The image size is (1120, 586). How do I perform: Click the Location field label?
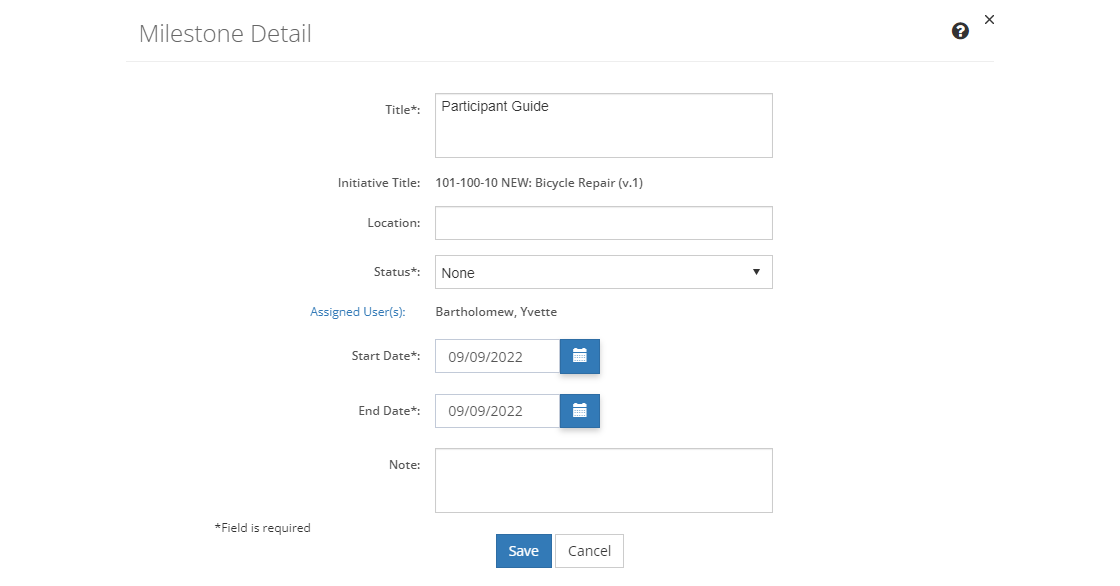(x=394, y=223)
